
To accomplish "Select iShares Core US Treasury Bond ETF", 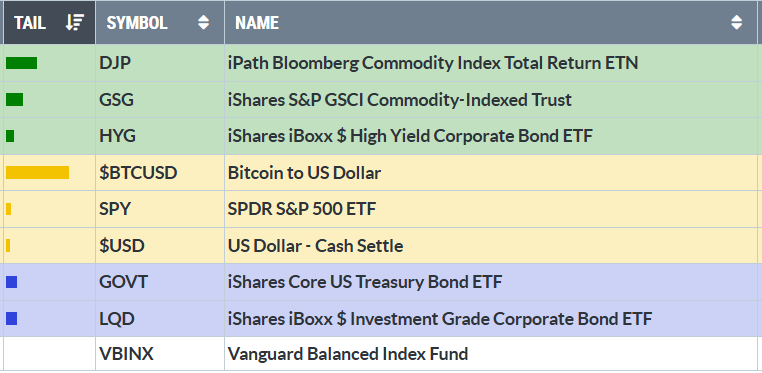I will [x=365, y=282].
